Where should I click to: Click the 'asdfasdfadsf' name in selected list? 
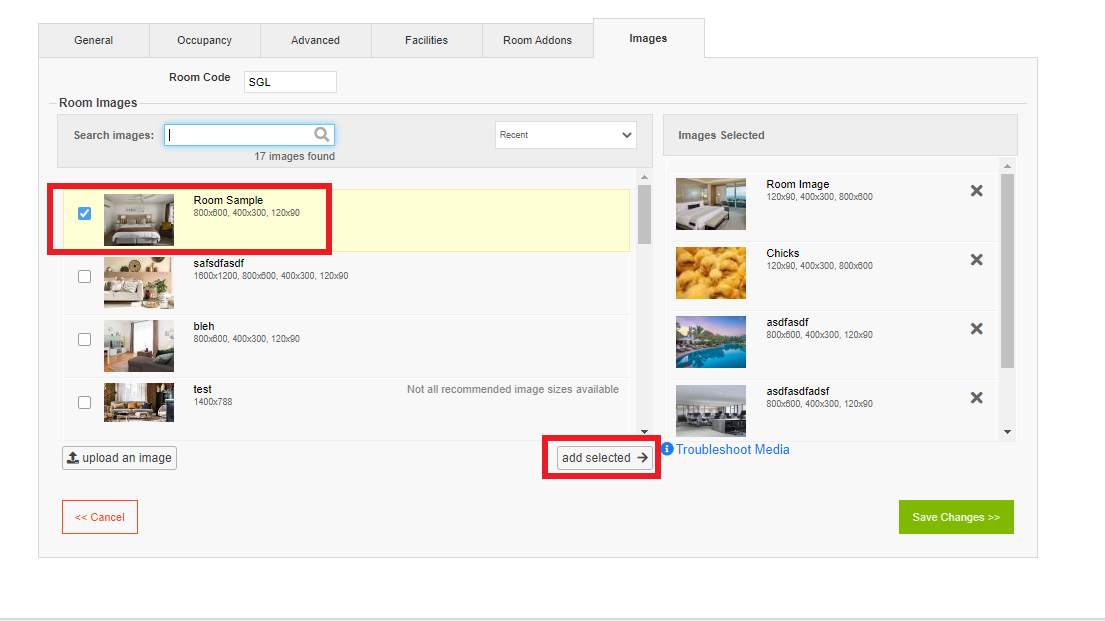(798, 391)
